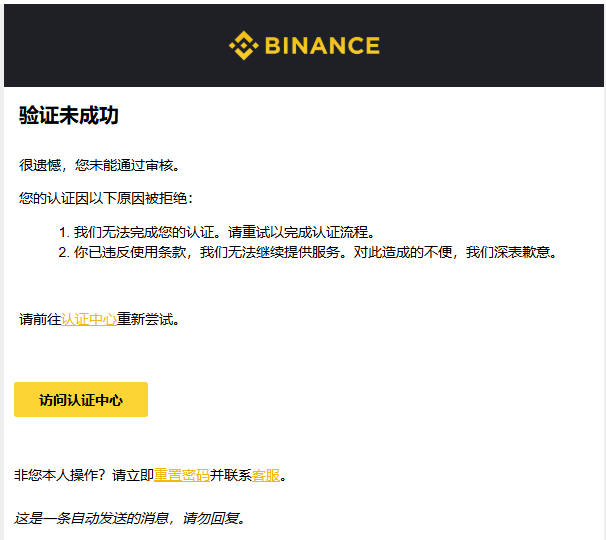Click the BINANCE wordmark text
This screenshot has width=606, height=540.
[322, 46]
